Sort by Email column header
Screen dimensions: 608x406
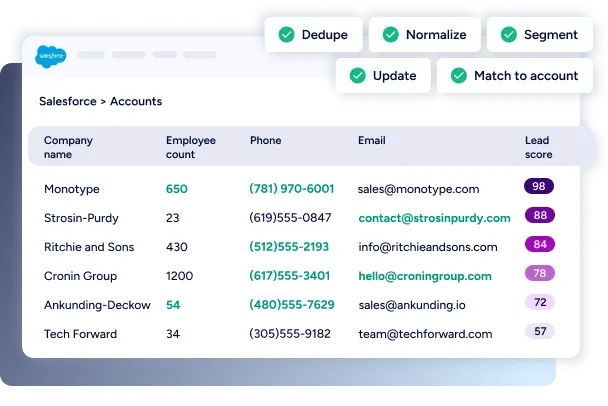371,140
